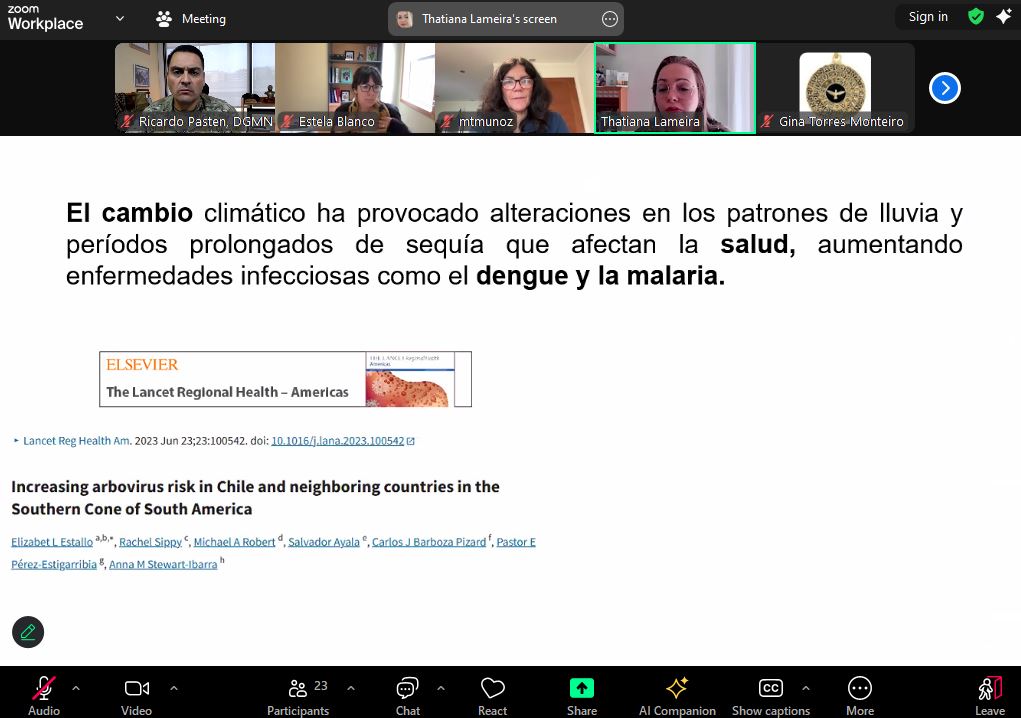
Task: Open the annotation pencil tool
Action: tap(28, 632)
